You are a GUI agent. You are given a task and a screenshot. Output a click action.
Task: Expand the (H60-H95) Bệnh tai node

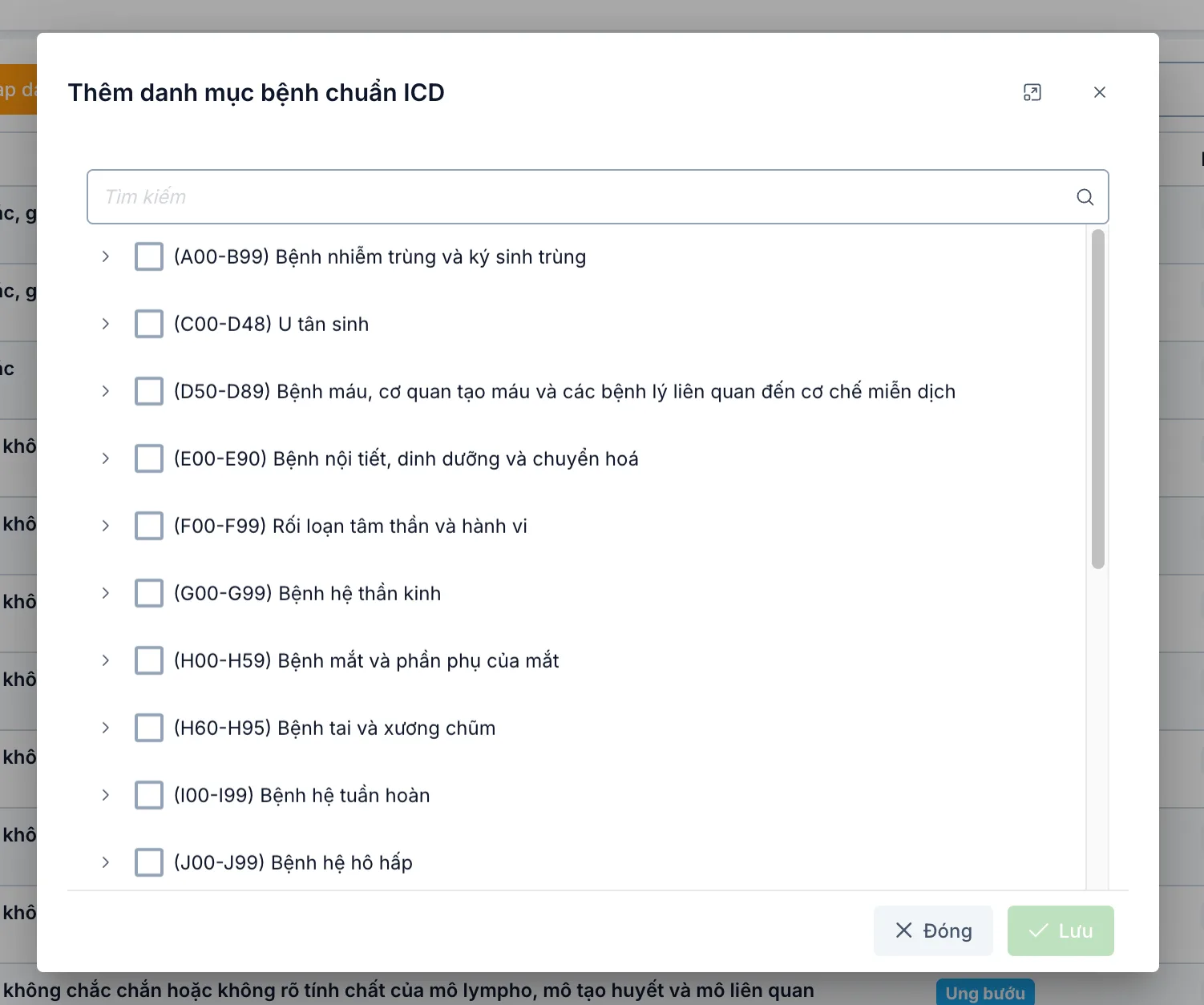(x=106, y=728)
